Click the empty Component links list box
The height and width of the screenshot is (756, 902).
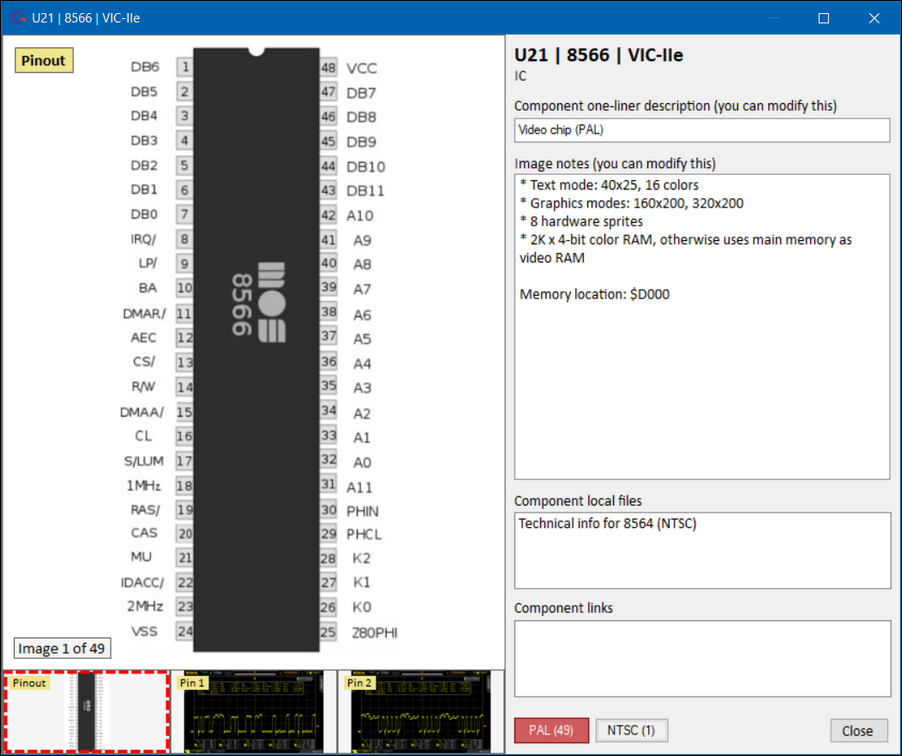click(x=702, y=658)
